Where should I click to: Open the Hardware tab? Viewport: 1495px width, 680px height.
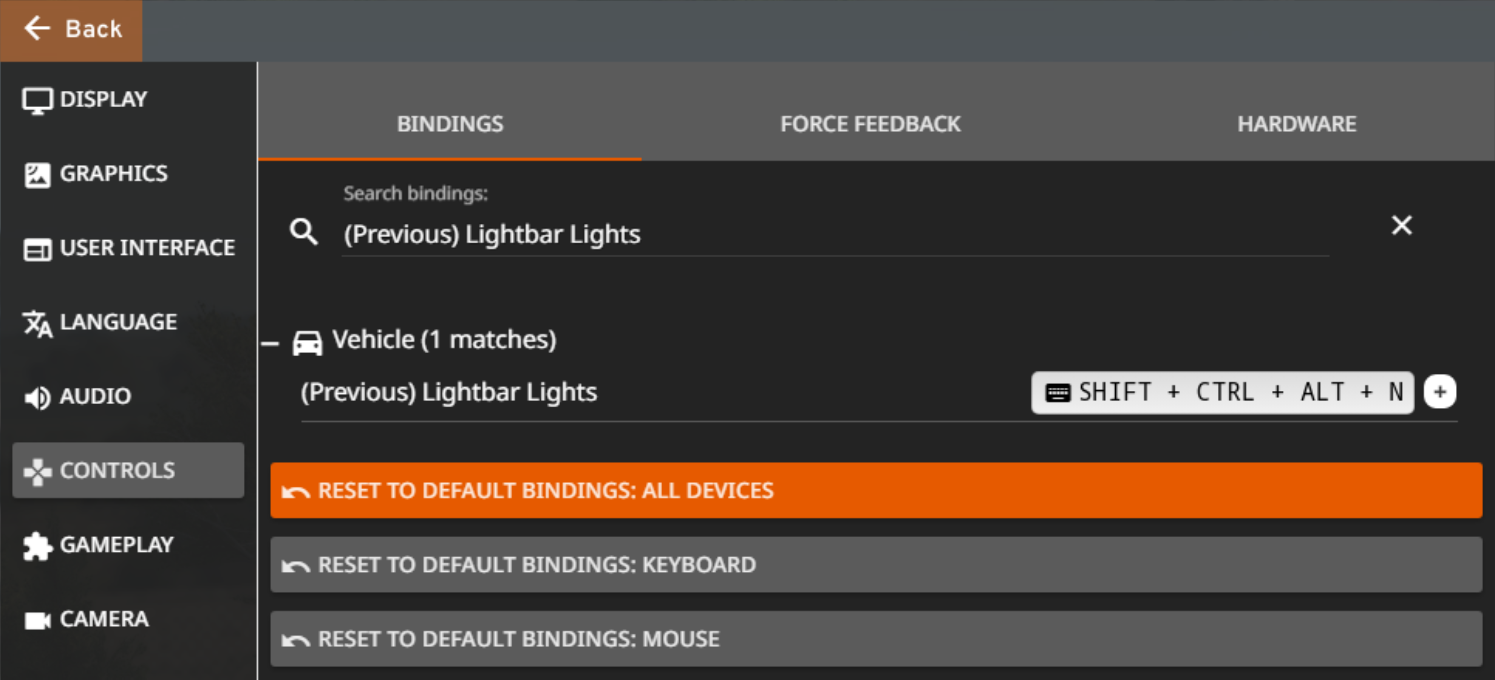click(x=1296, y=124)
